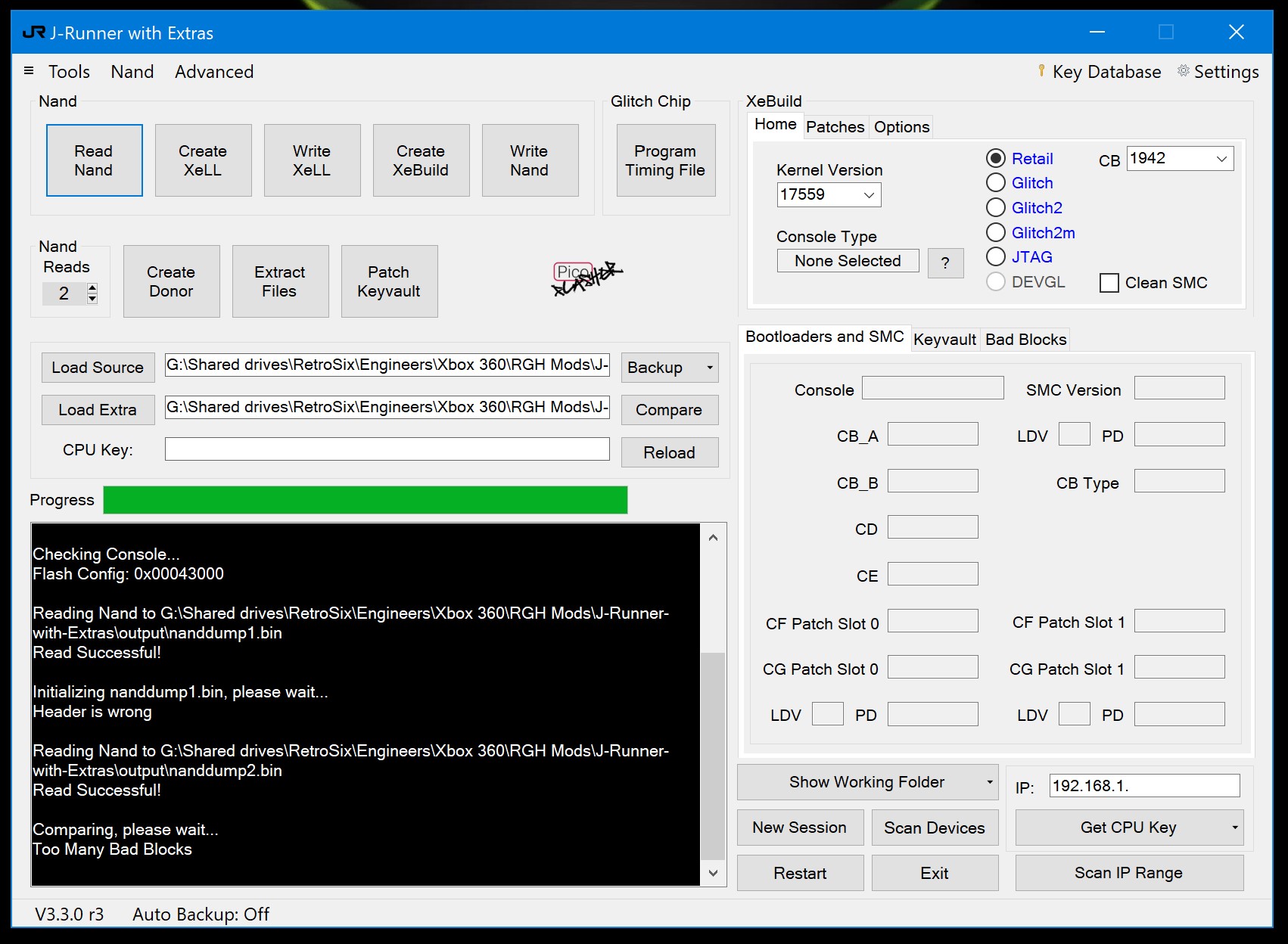Viewport: 1288px width, 944px height.
Task: Open Key Database via key icon
Action: (x=1042, y=72)
